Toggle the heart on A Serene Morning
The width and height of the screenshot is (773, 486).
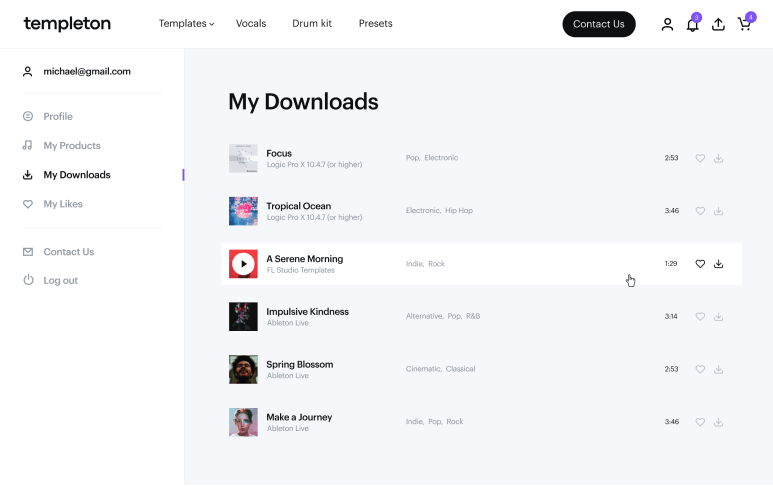coord(700,264)
